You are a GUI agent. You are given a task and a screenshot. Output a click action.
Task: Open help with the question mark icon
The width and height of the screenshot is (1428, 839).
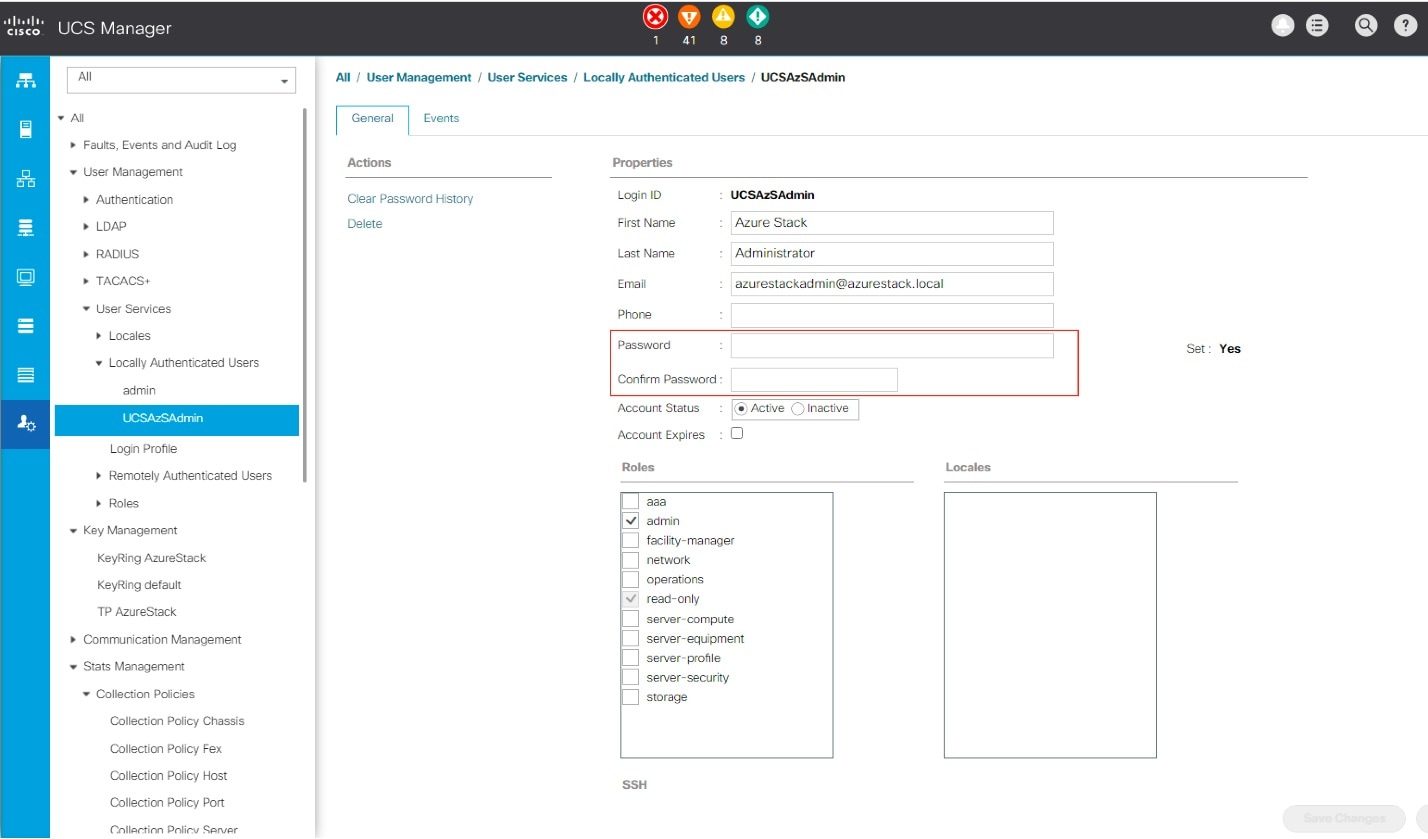(x=1404, y=27)
